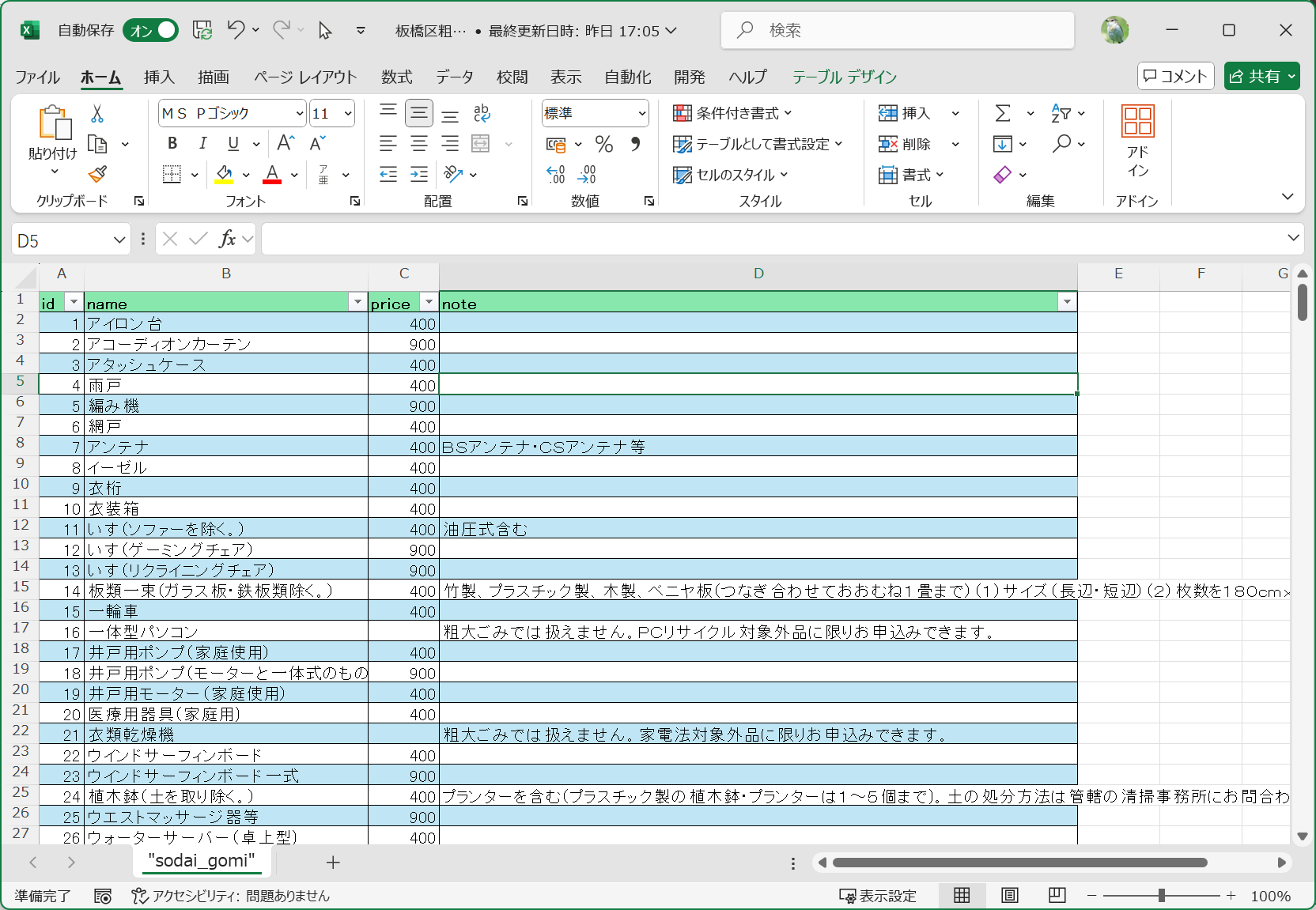
Task: Open the number format dropdown
Action: (641, 114)
